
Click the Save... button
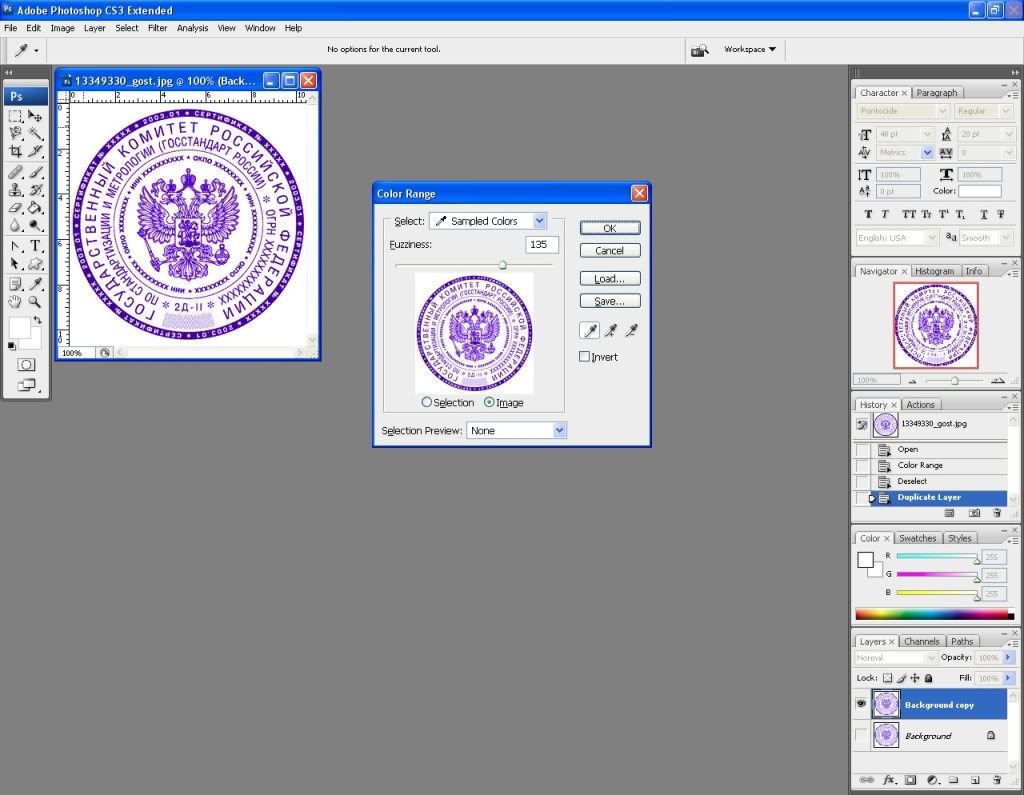pos(610,301)
